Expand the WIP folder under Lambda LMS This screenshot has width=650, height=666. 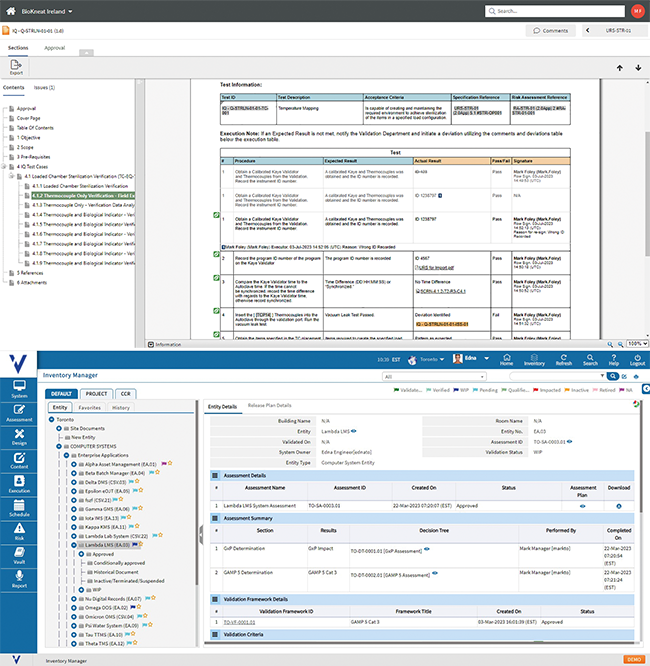pyautogui.click(x=81, y=590)
